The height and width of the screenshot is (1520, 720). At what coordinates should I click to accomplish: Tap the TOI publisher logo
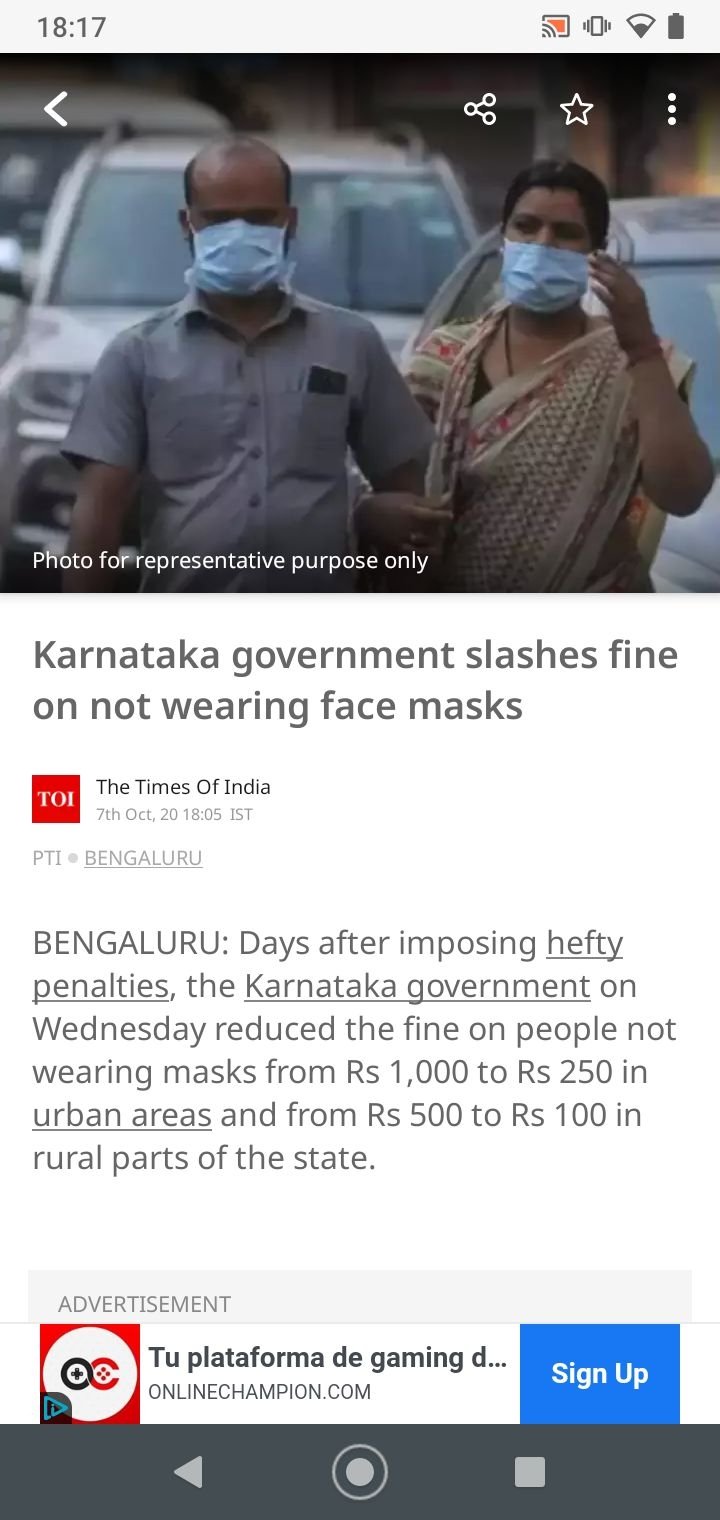pos(56,799)
